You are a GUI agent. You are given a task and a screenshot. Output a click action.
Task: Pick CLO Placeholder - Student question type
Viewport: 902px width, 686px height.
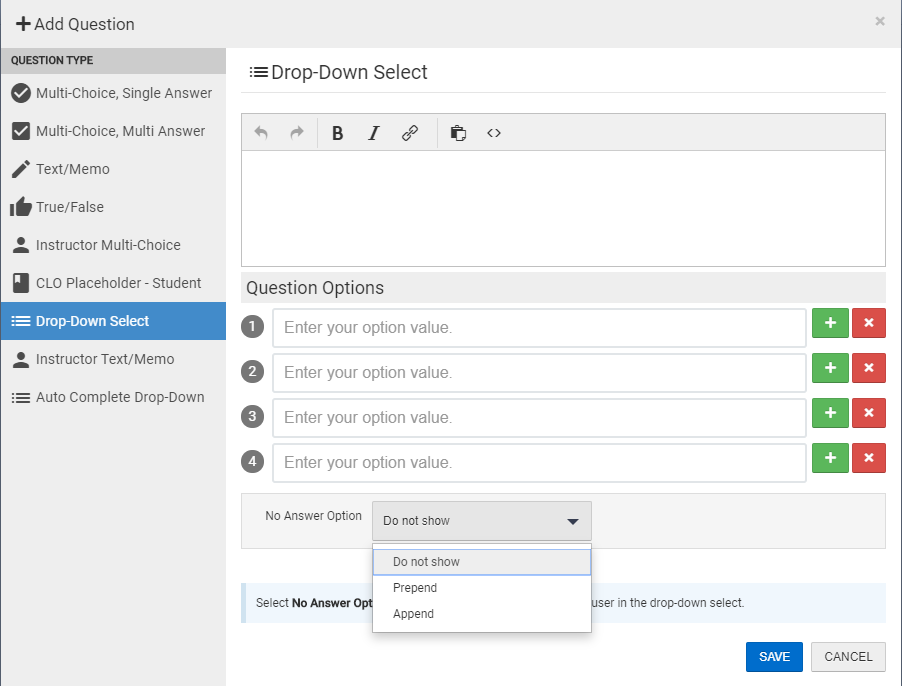point(113,282)
